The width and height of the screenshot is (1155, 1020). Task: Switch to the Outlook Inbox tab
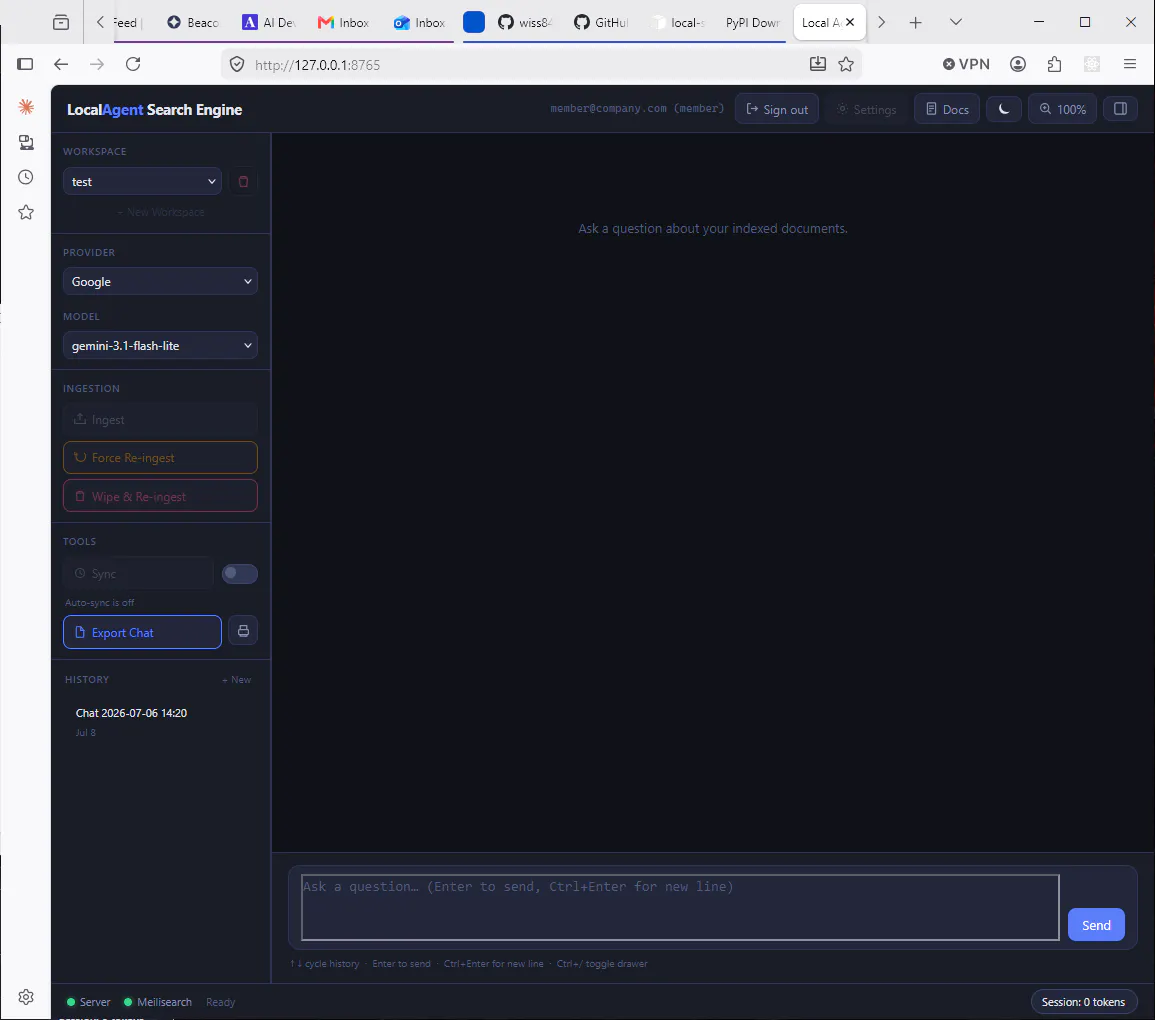420,22
